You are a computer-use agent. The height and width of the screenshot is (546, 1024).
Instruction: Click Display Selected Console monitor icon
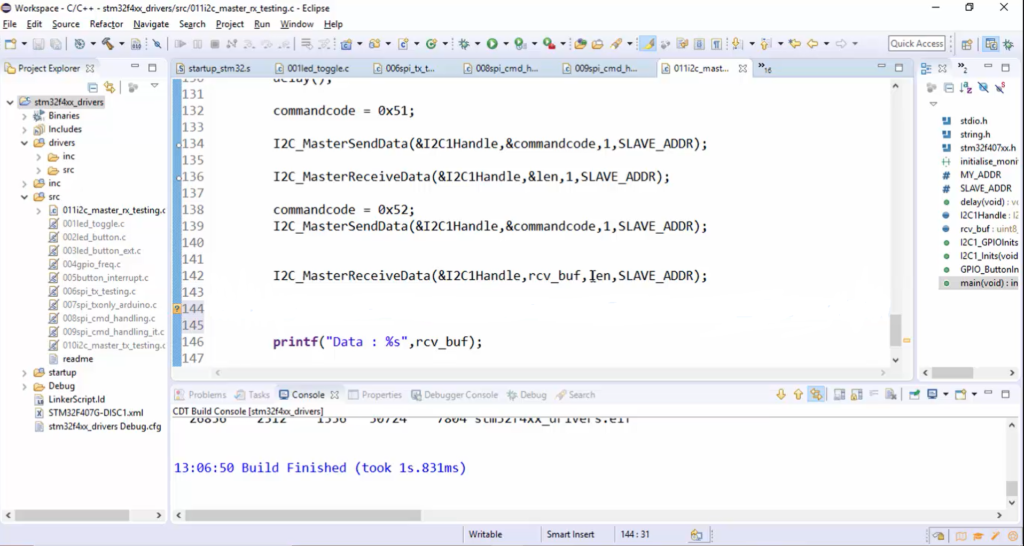coord(932,394)
